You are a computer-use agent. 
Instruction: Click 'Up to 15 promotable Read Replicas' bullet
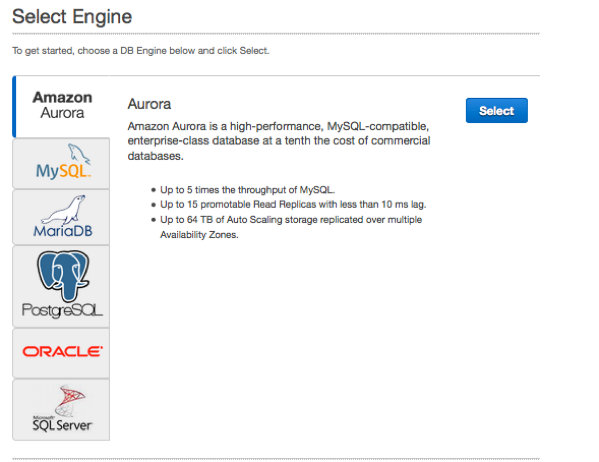293,204
